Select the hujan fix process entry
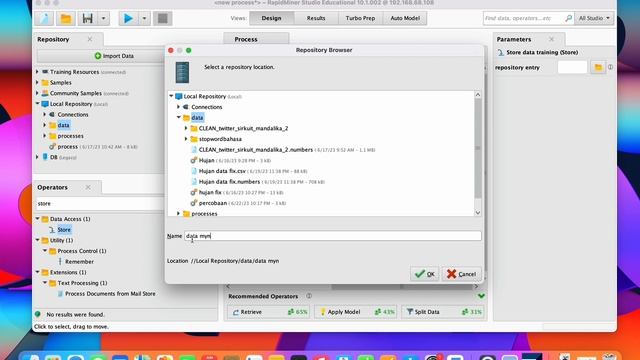Viewport: 640px width, 360px height. point(210,192)
